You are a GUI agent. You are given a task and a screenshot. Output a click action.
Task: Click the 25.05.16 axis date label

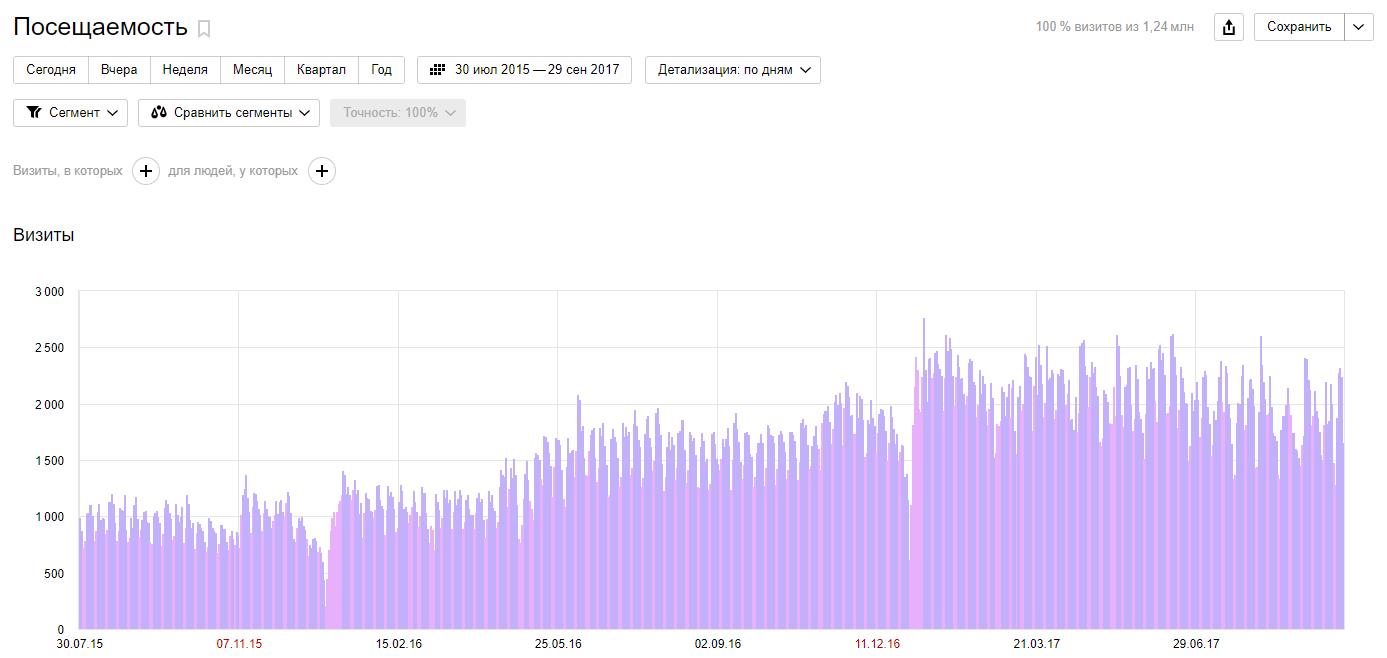coord(558,644)
